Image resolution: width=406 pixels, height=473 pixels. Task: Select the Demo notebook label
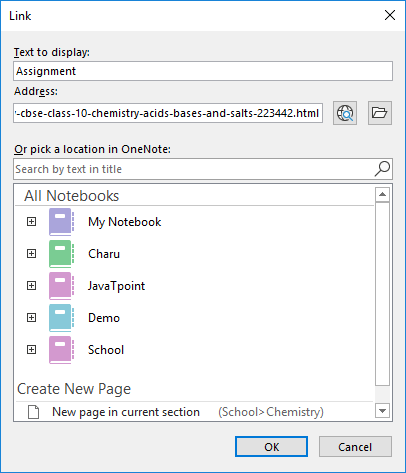click(x=104, y=318)
